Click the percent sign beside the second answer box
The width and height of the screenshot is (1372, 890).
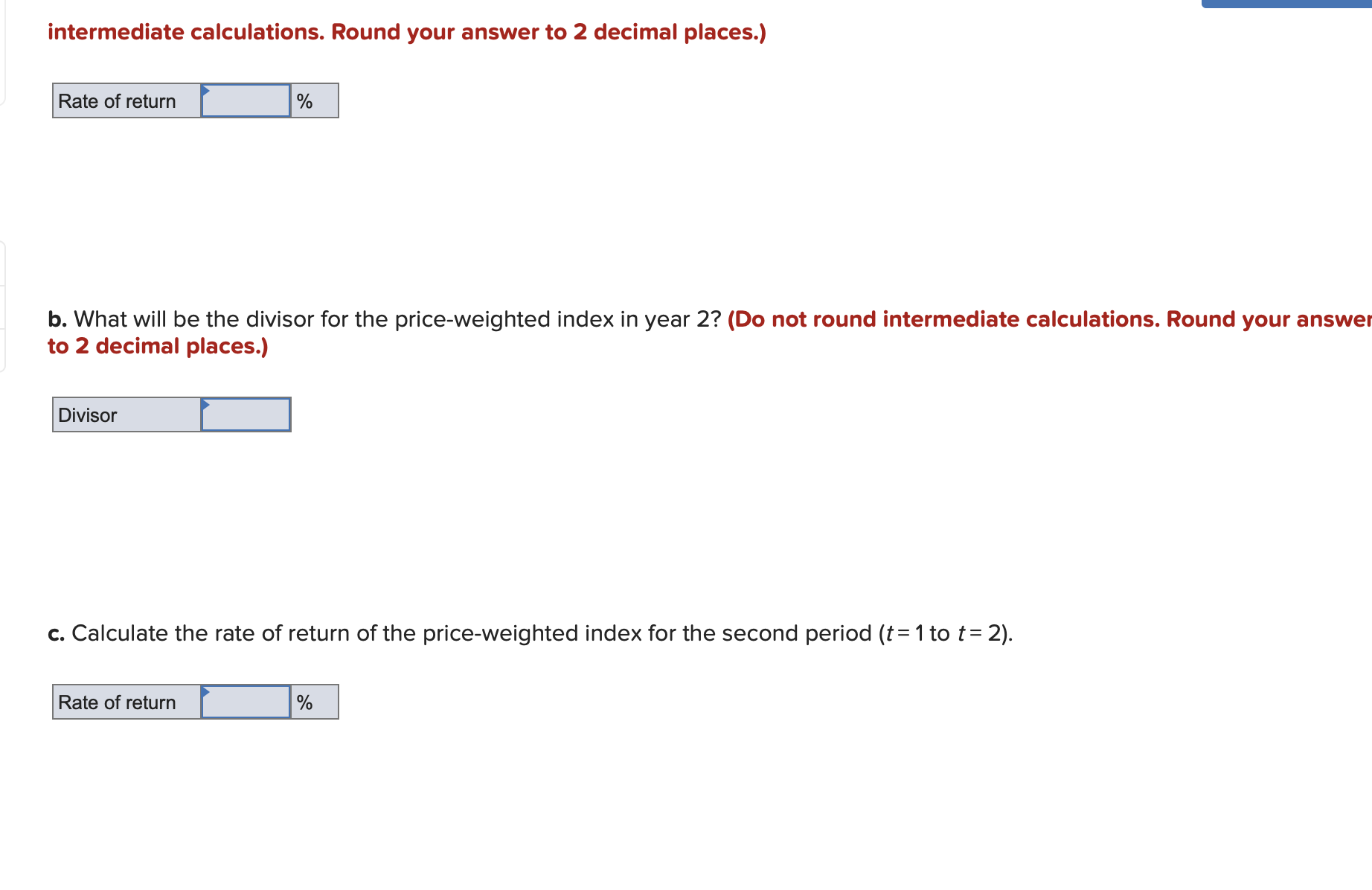304,700
